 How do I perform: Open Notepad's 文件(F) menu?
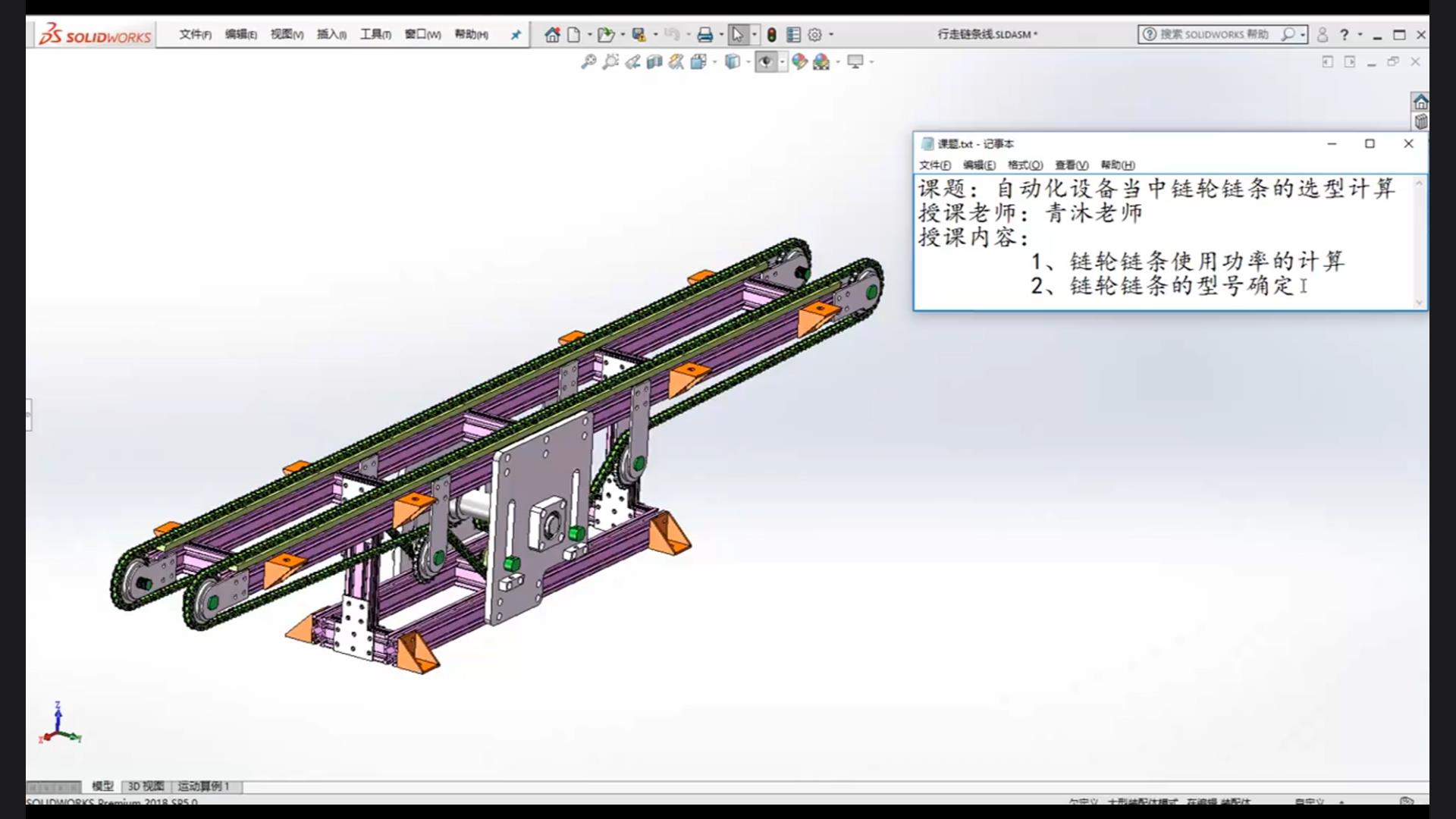tap(935, 165)
